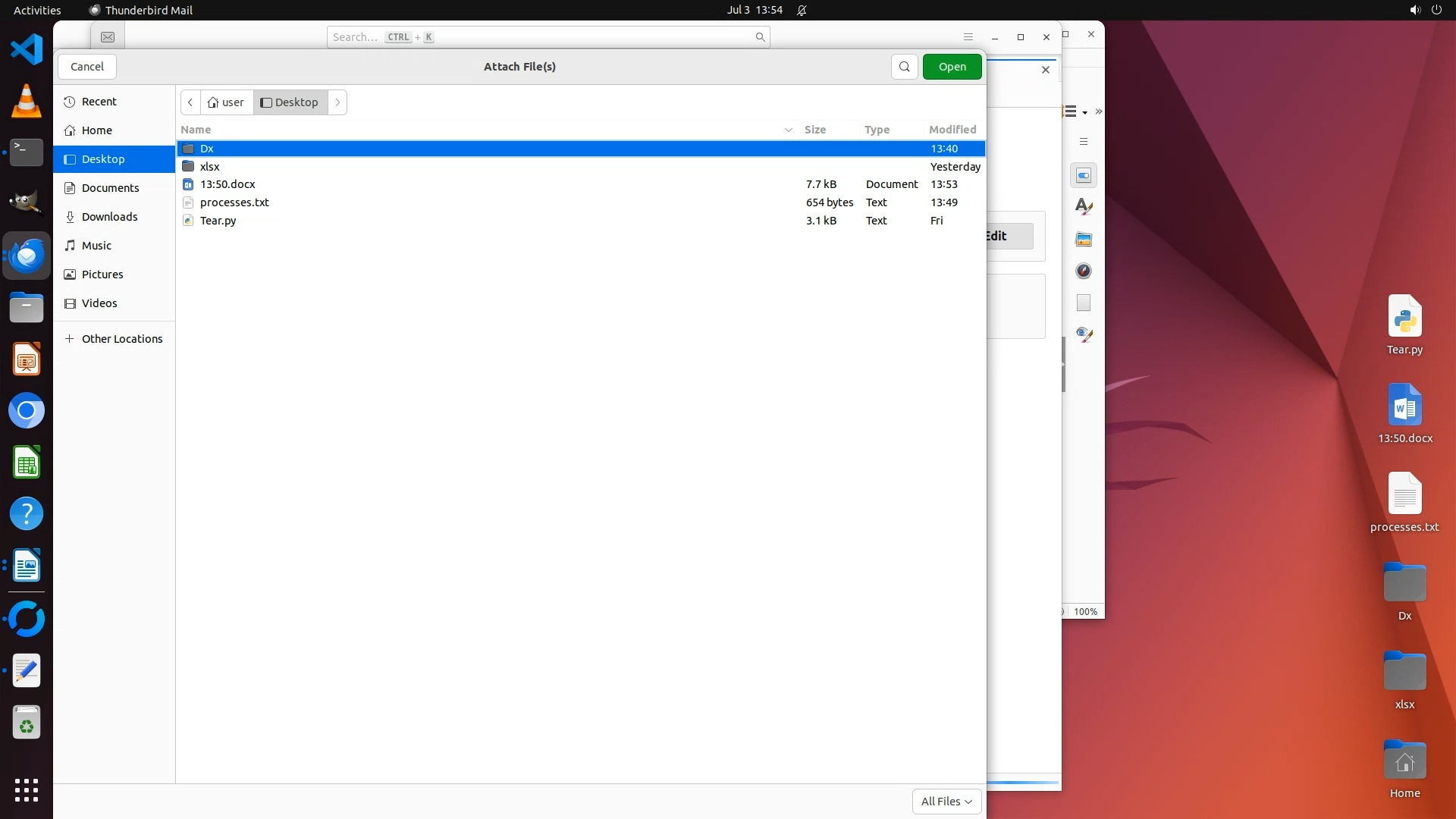1456x819 pixels.
Task: Toggle Name column sort order arrow
Action: click(788, 130)
